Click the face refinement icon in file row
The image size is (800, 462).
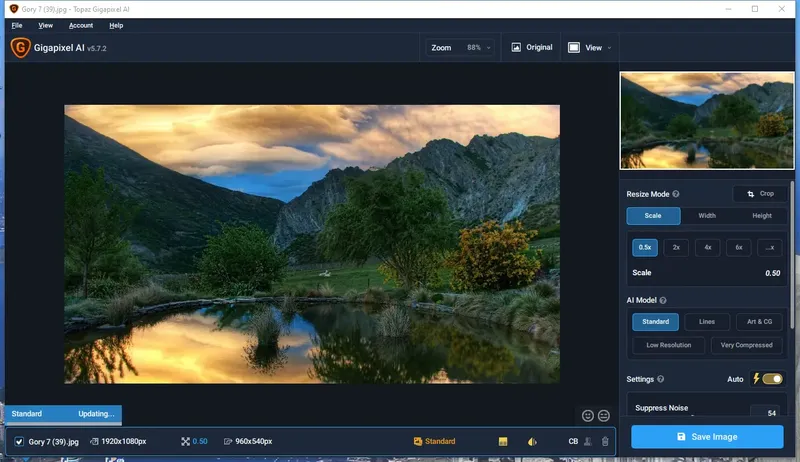[x=588, y=441]
